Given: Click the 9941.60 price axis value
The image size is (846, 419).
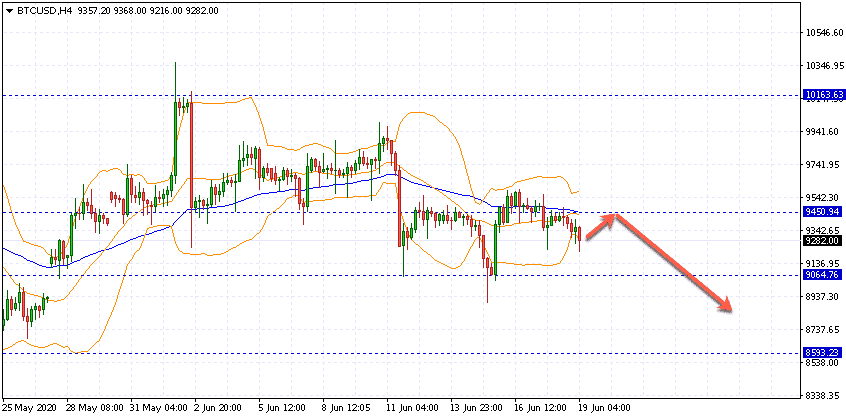Looking at the screenshot, I should point(824,132).
